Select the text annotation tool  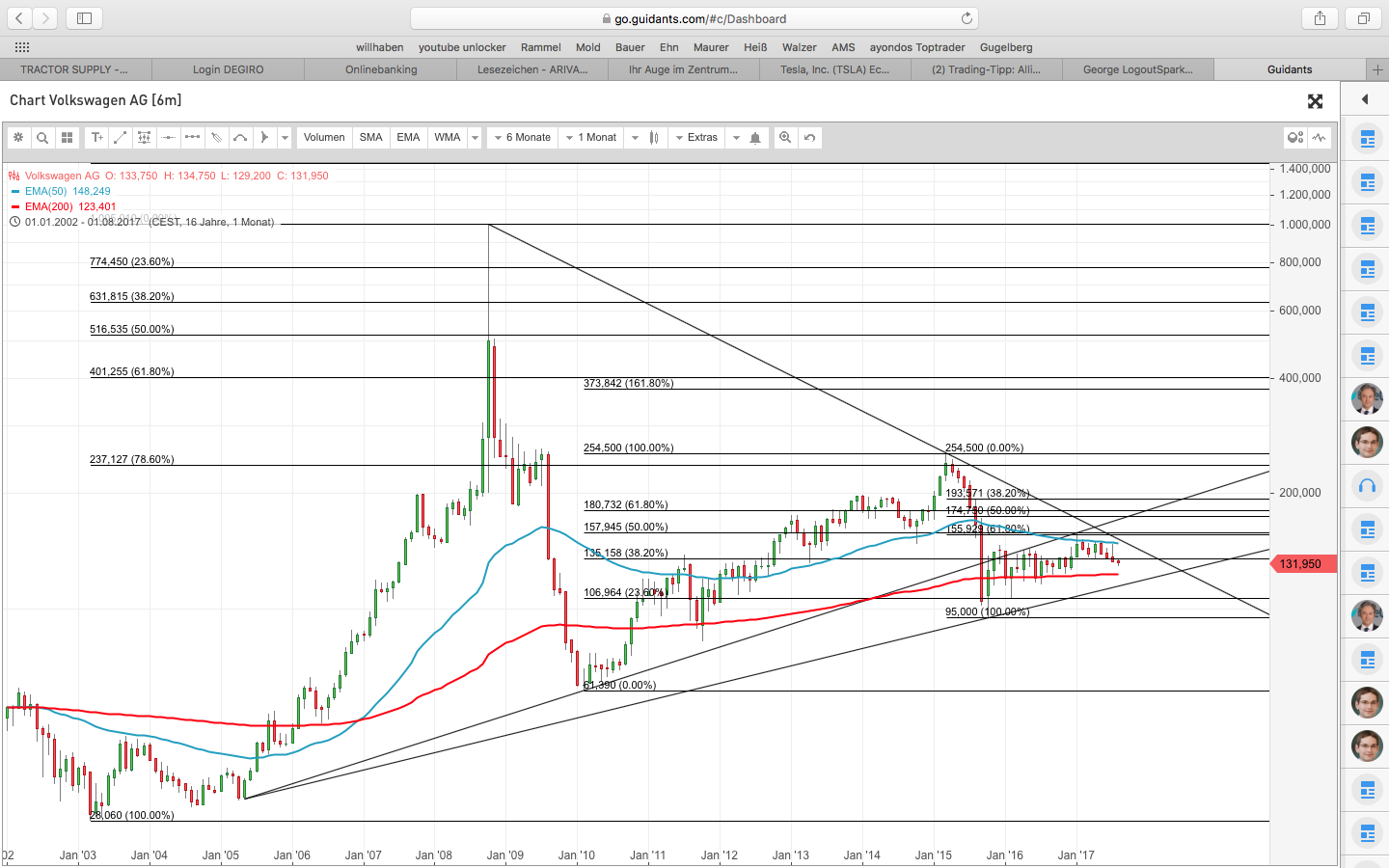point(96,138)
